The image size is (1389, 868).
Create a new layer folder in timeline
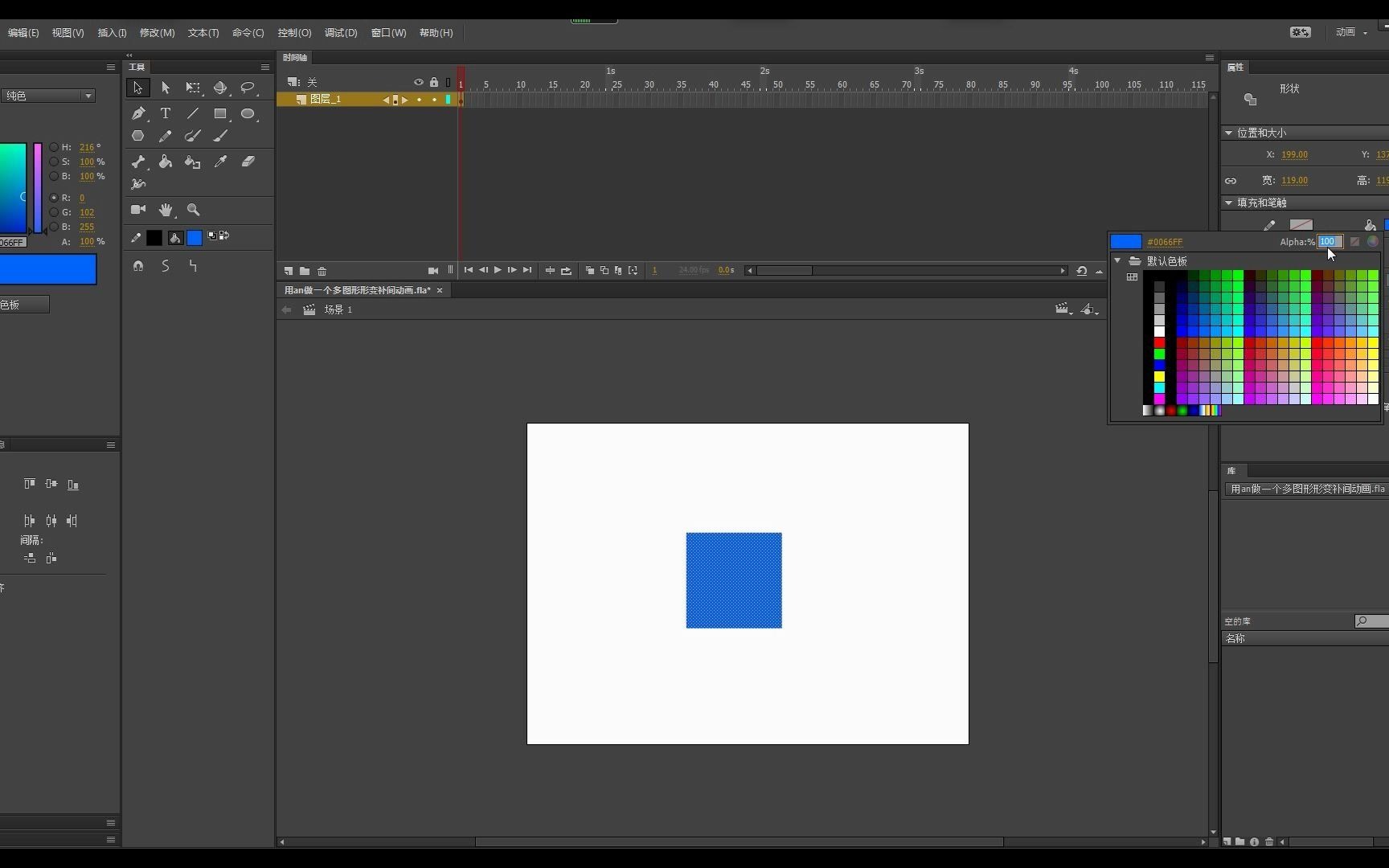305,271
